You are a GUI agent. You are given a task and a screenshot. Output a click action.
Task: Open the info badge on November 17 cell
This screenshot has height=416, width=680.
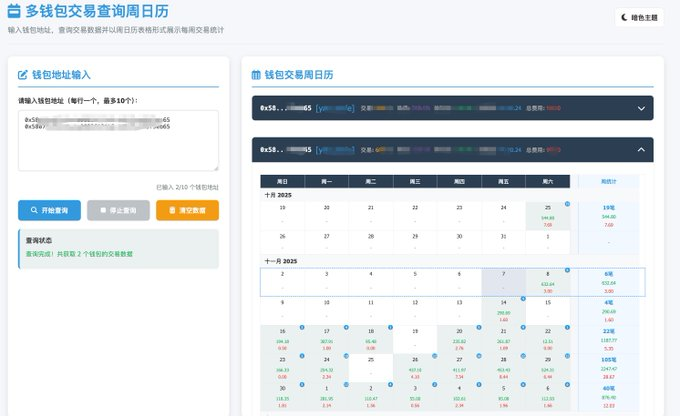point(346,327)
